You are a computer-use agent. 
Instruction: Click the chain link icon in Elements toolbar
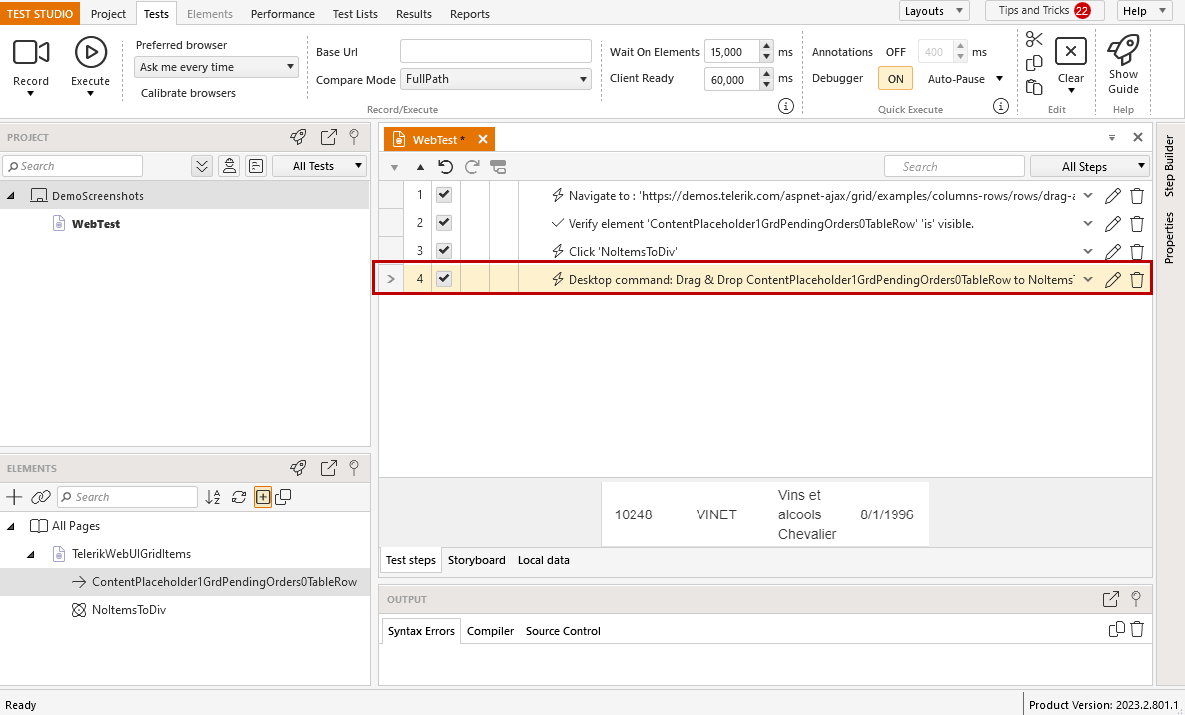click(40, 497)
